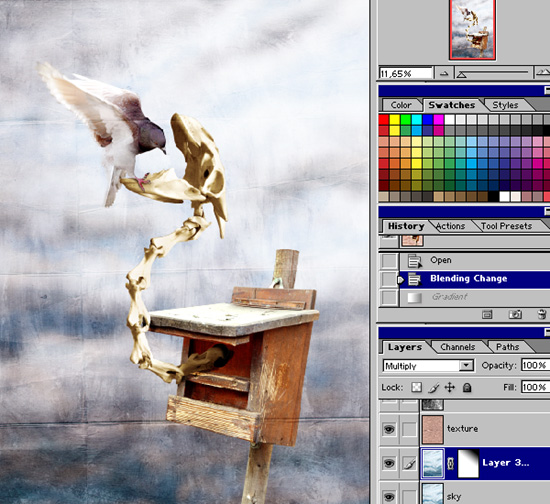Toggle dialog box next to Blending Change

pyautogui.click(x=389, y=279)
